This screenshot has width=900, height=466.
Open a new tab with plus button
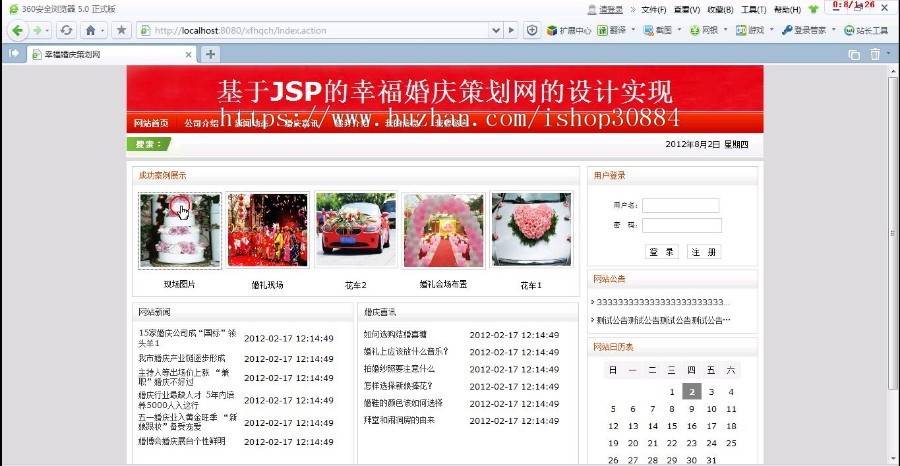(x=211, y=55)
